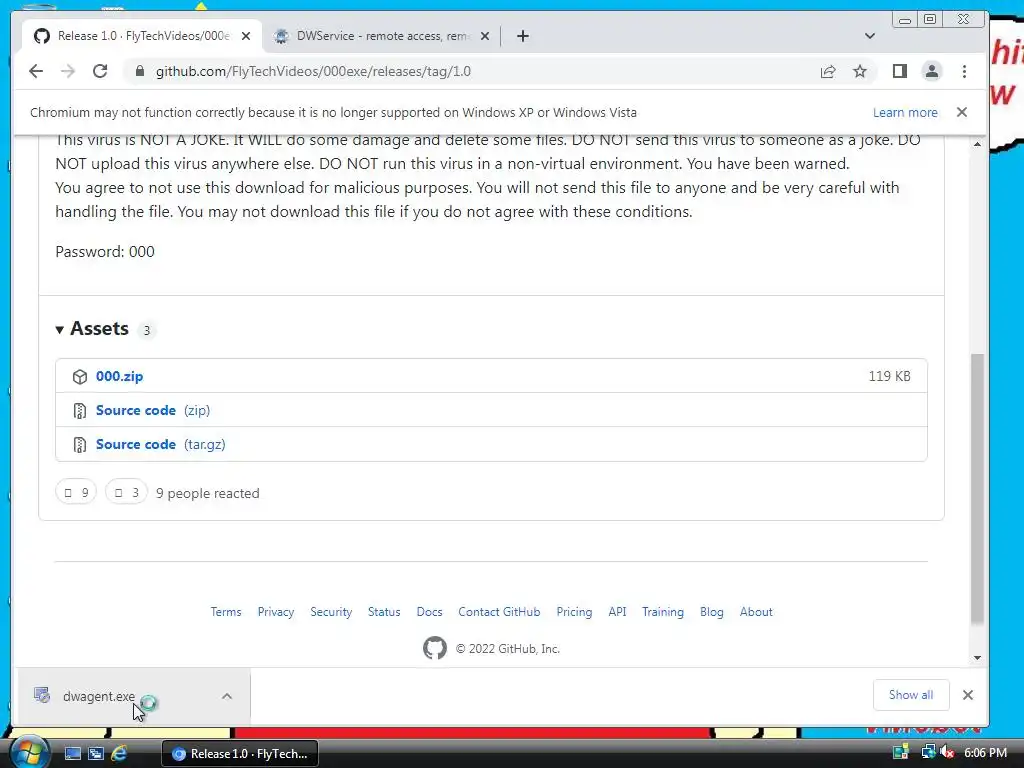Download Source code (zip)
The image size is (1024, 768).
pos(153,410)
